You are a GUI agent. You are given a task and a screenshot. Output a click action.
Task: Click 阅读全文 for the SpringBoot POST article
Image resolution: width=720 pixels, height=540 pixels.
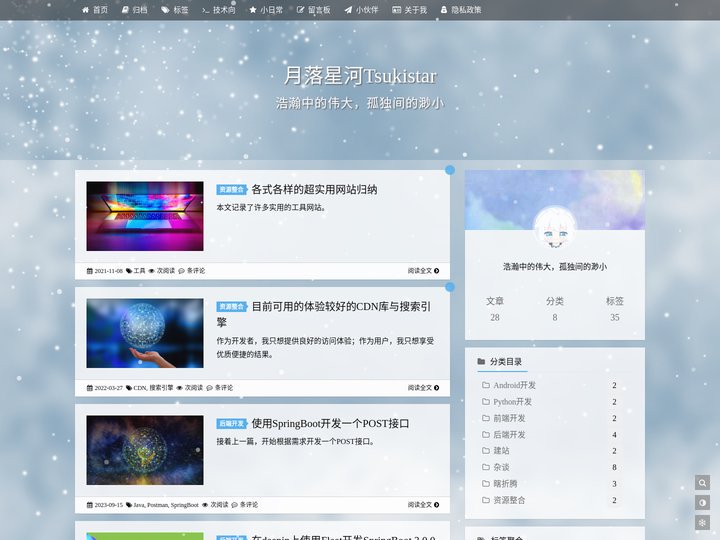(x=423, y=505)
